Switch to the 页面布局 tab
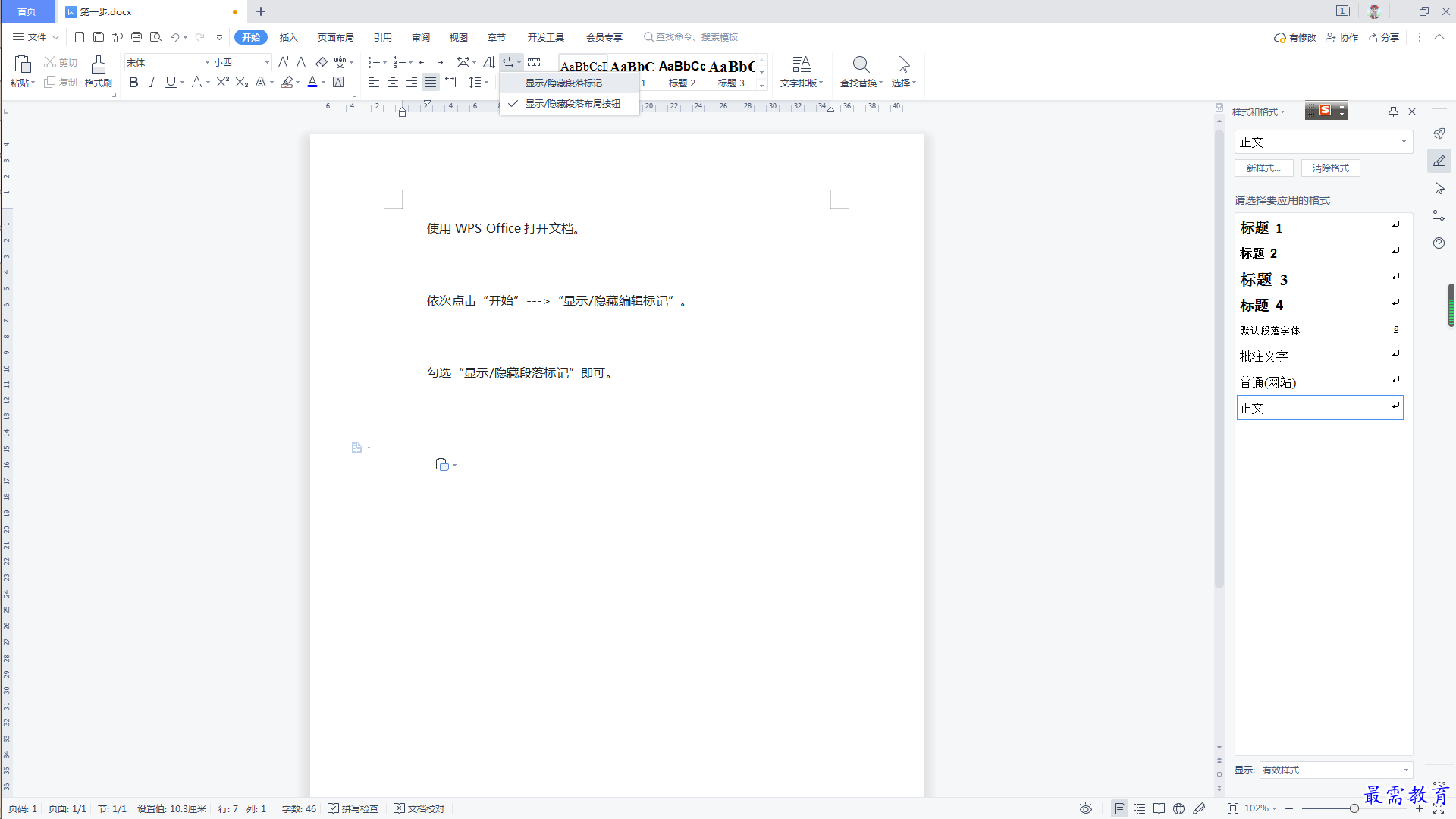Viewport: 1456px width, 819px height. coord(335,37)
